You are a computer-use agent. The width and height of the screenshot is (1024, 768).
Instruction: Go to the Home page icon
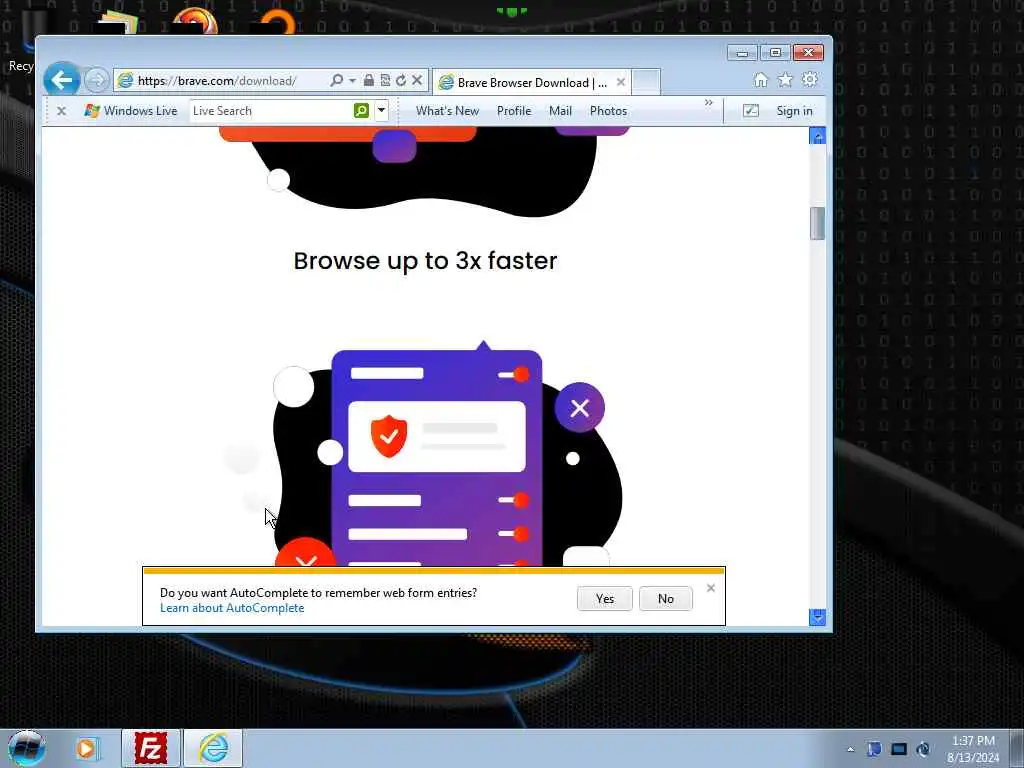pyautogui.click(x=761, y=80)
